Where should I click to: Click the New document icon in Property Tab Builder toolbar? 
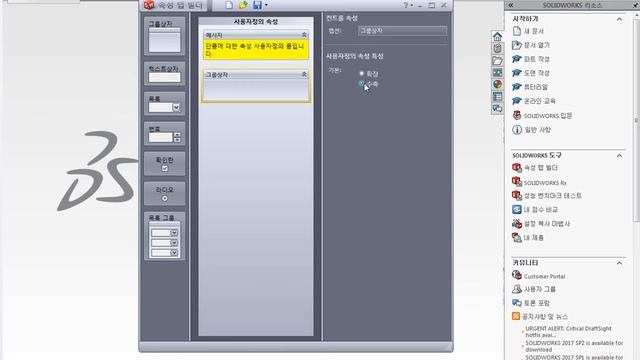point(229,5)
